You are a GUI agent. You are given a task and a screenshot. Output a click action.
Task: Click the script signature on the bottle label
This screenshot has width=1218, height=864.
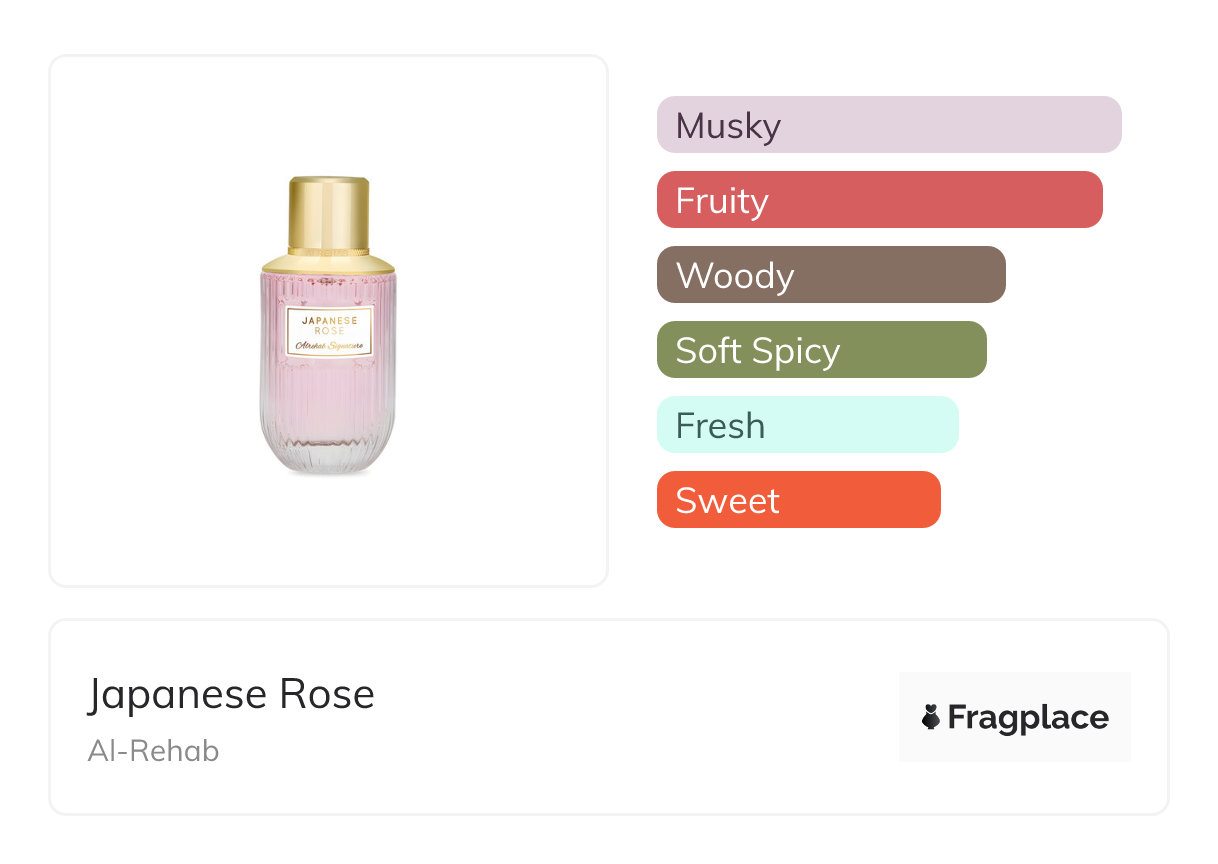pos(329,345)
